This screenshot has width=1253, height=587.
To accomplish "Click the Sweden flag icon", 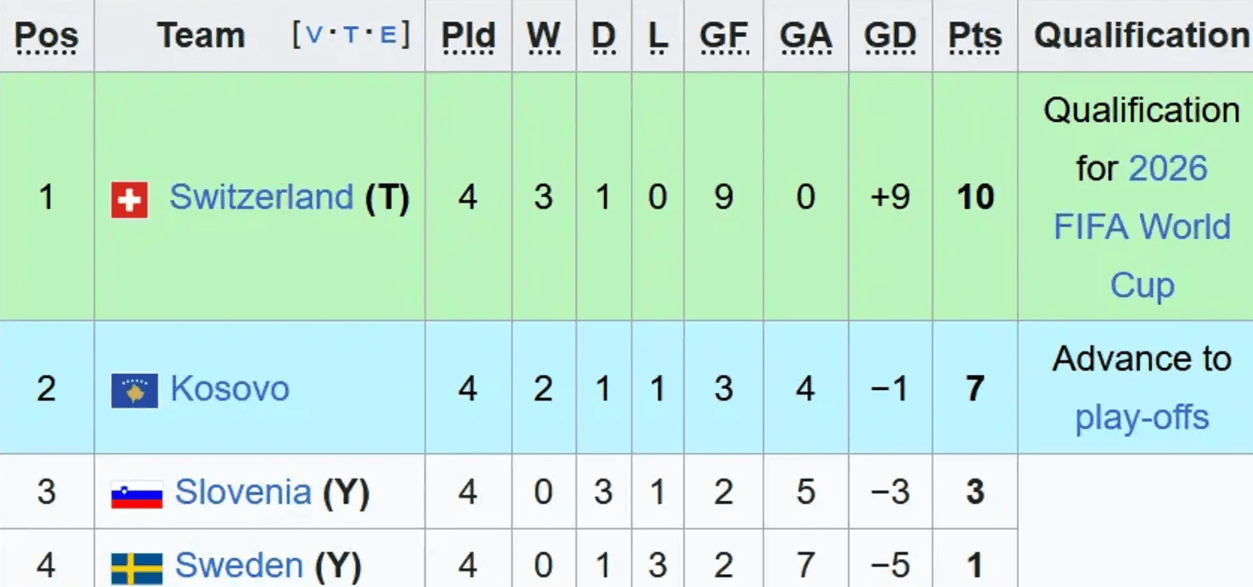I will tap(136, 568).
